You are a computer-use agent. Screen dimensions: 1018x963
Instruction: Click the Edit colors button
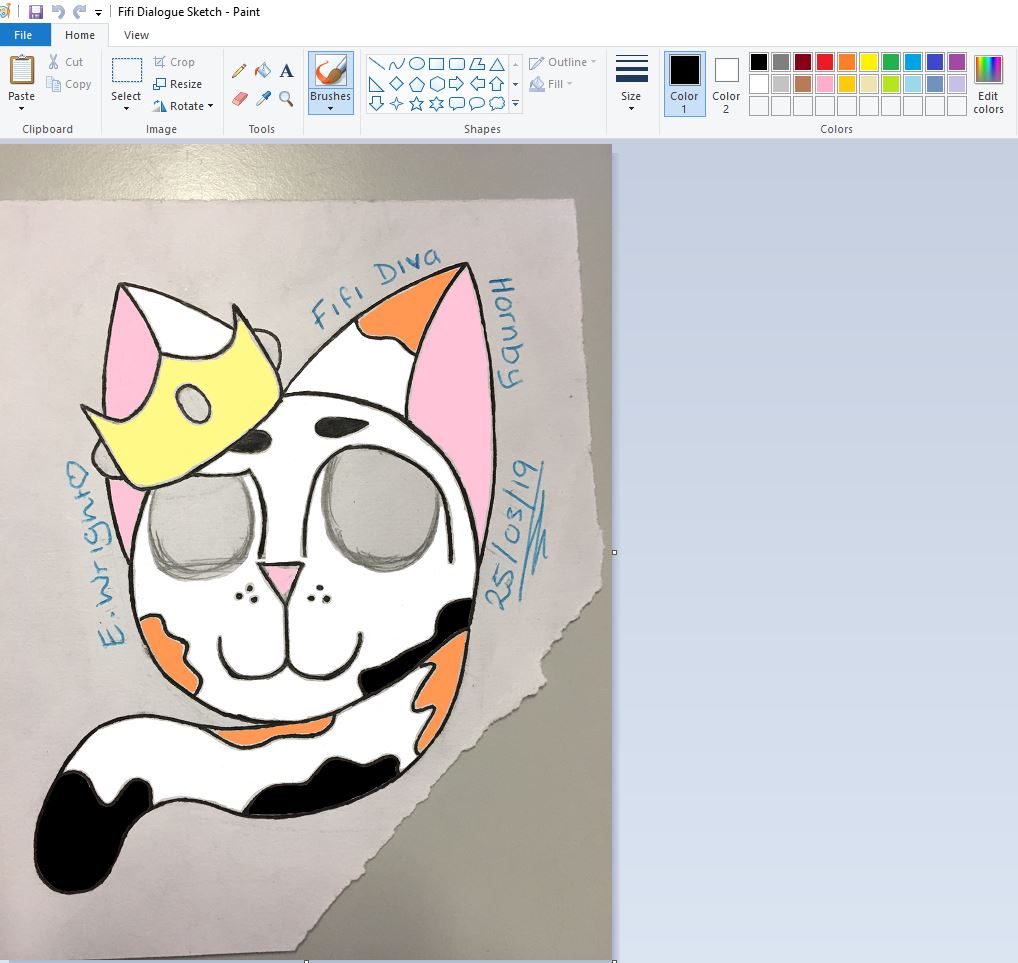click(988, 83)
